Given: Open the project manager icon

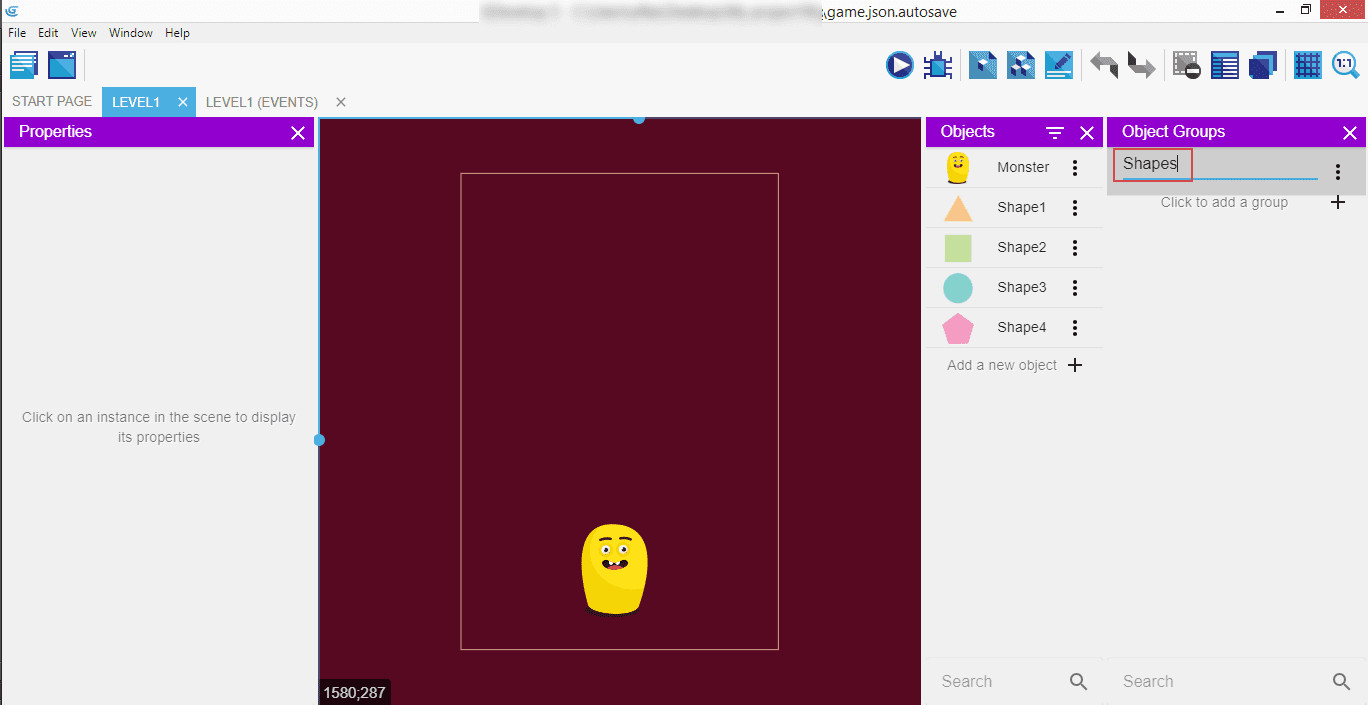Looking at the screenshot, I should 24,66.
